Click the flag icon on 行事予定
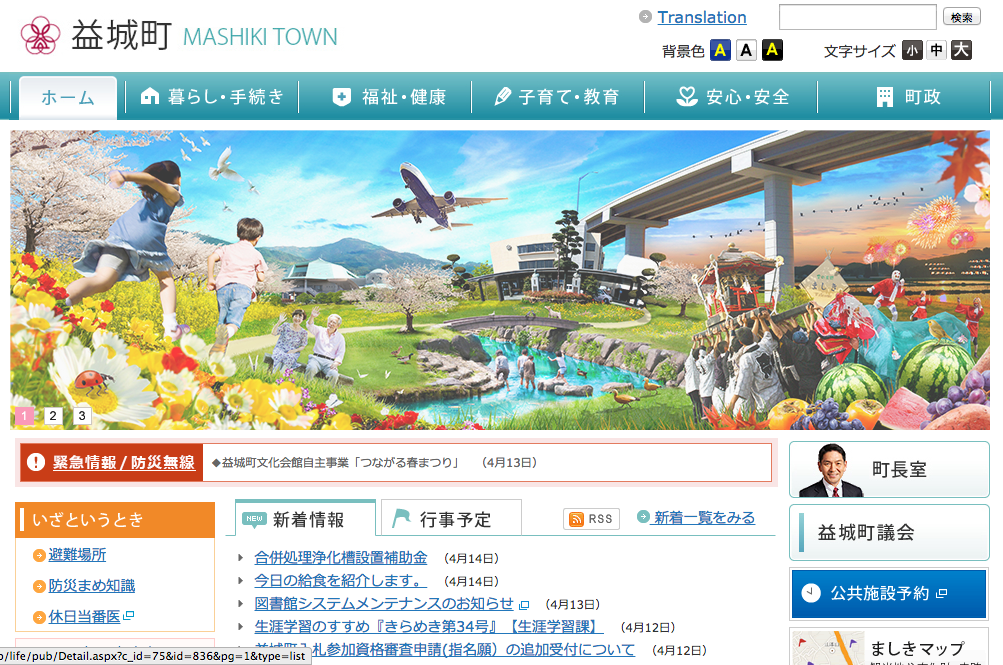This screenshot has height=665, width=1003. pos(401,518)
